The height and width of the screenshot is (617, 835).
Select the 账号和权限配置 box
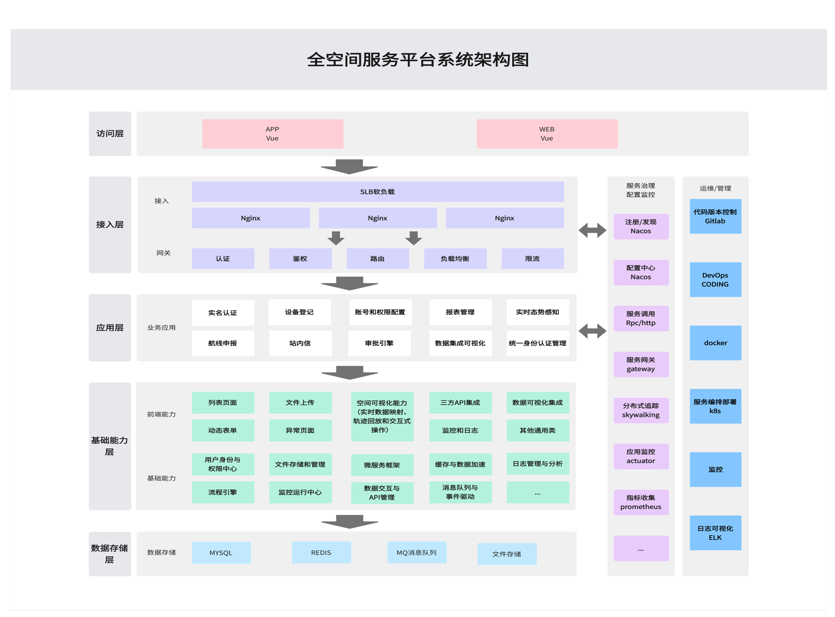pyautogui.click(x=380, y=312)
